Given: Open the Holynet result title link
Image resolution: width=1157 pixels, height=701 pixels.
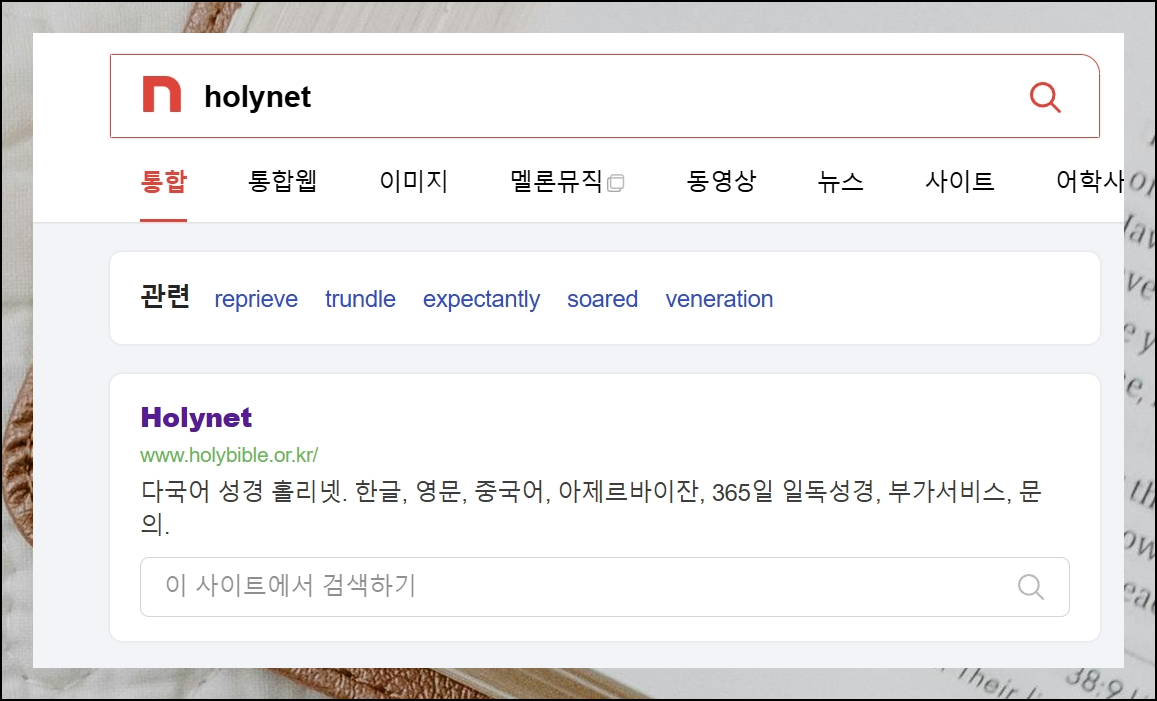Looking at the screenshot, I should (x=196, y=418).
